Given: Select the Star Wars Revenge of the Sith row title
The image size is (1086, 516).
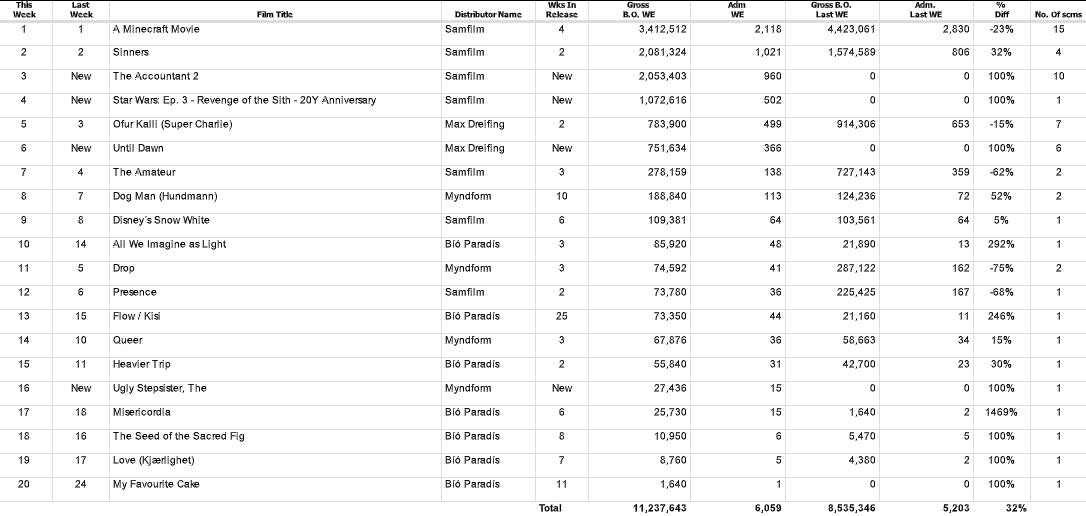Looking at the screenshot, I should point(244,100).
